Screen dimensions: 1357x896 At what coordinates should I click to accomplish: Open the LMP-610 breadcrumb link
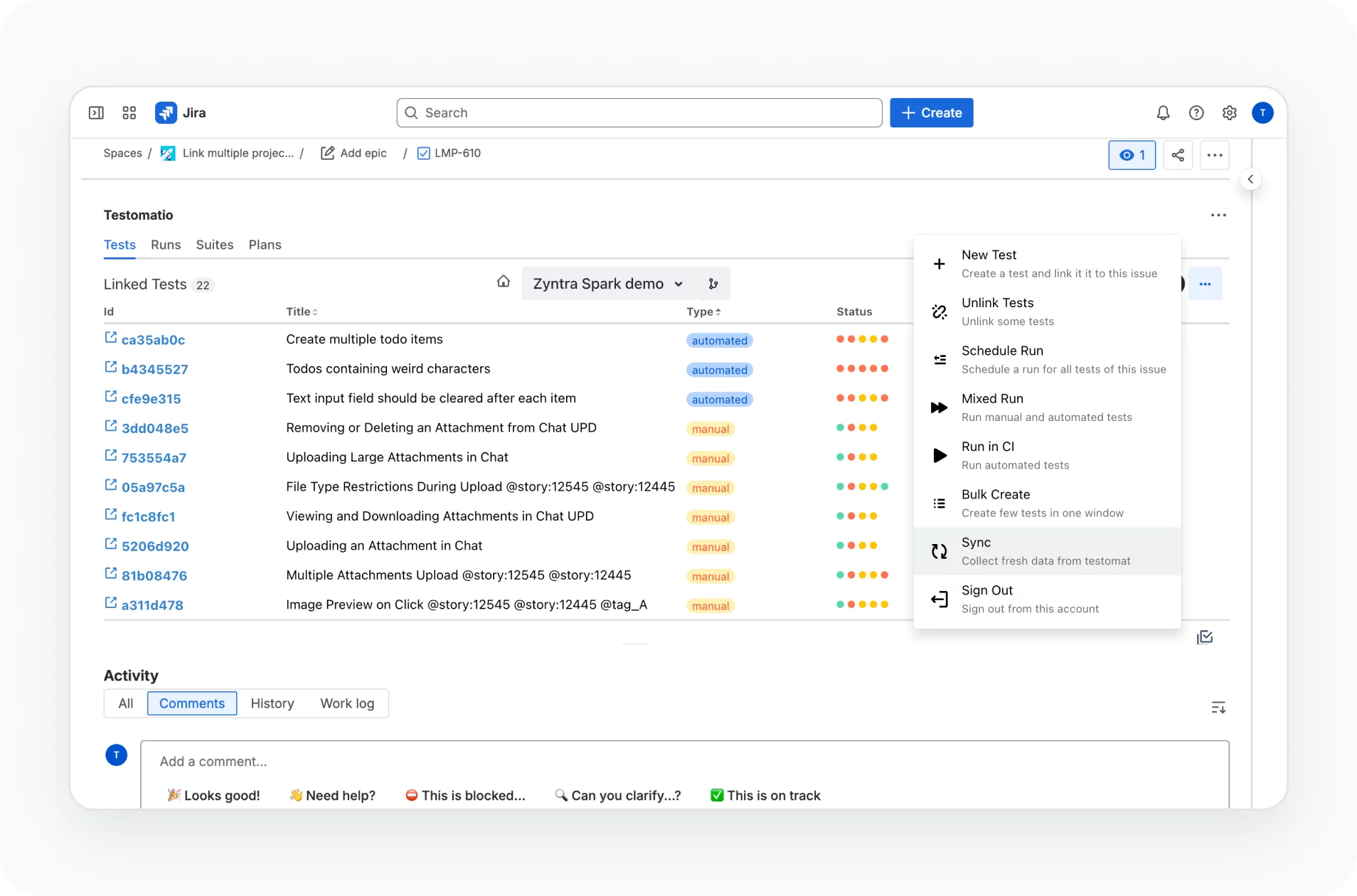click(x=449, y=153)
